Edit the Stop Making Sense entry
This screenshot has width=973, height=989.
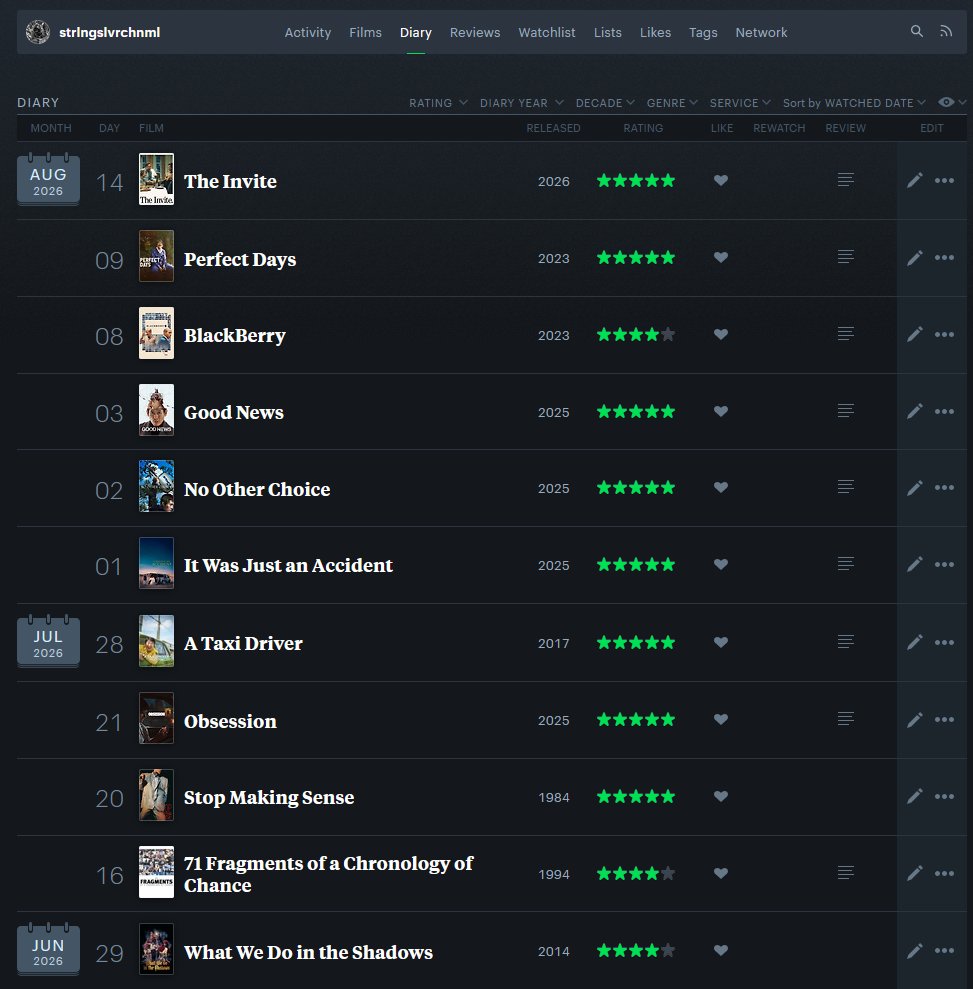[x=914, y=797]
